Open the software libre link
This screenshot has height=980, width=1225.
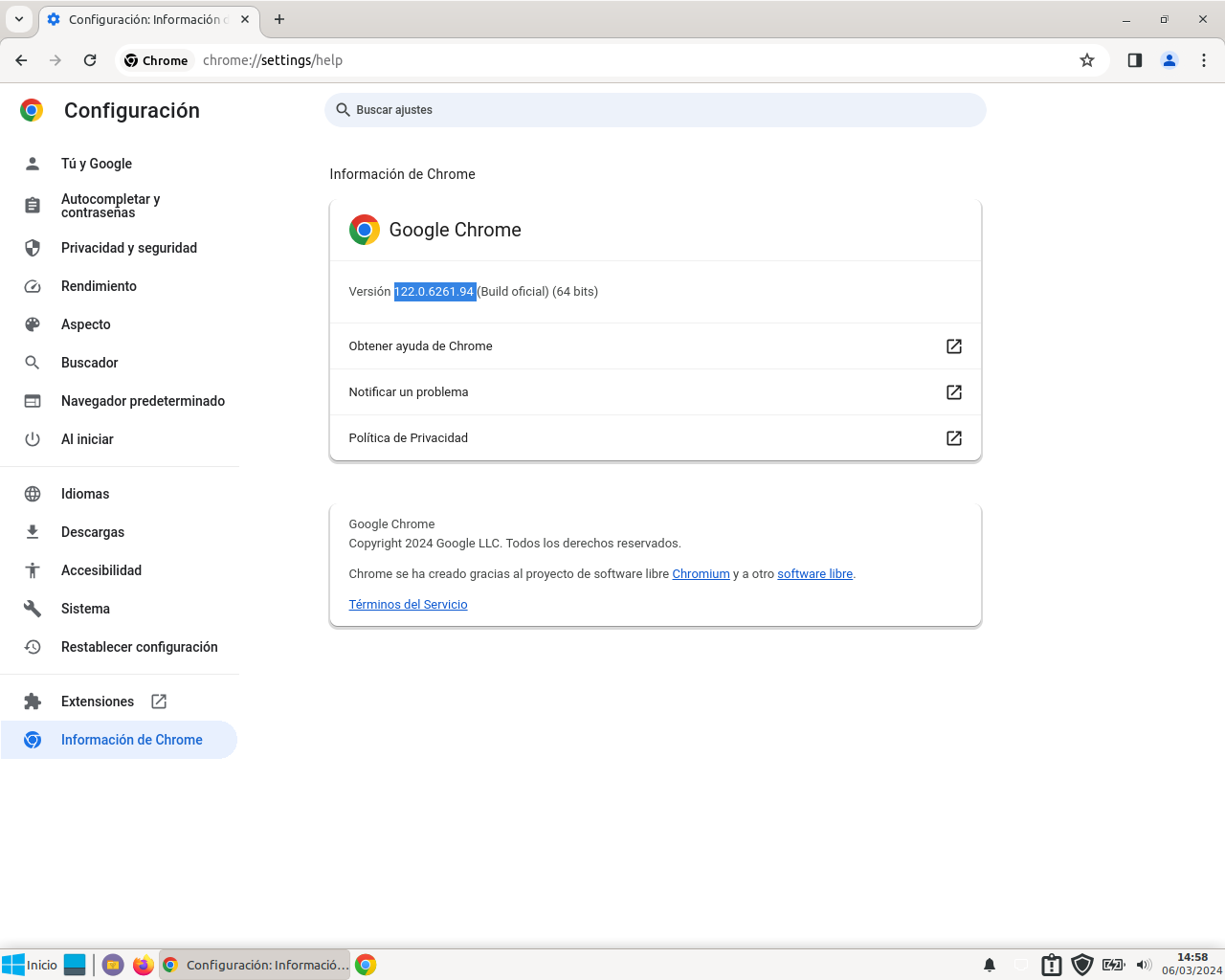click(814, 574)
